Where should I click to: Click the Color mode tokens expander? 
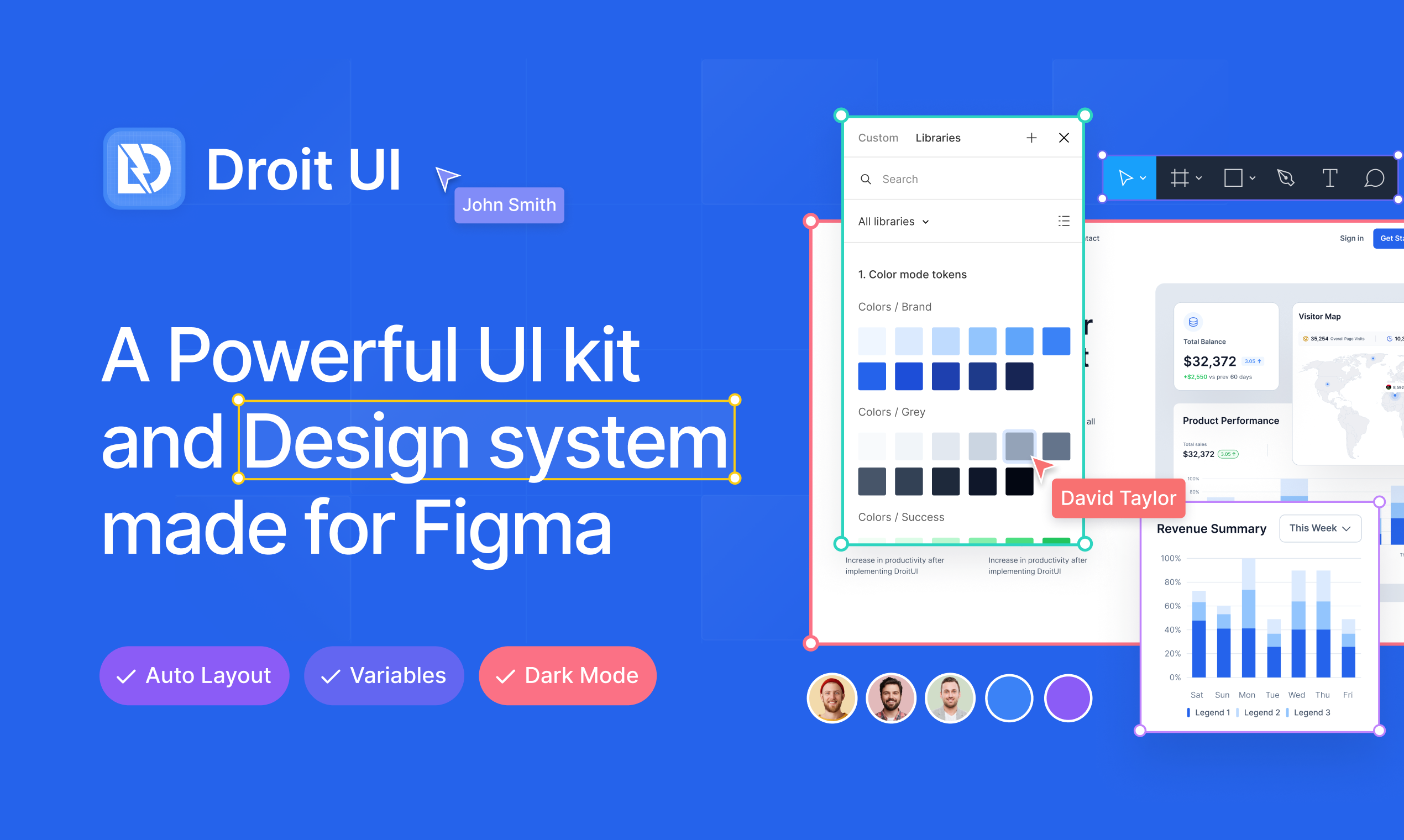pyautogui.click(x=912, y=273)
